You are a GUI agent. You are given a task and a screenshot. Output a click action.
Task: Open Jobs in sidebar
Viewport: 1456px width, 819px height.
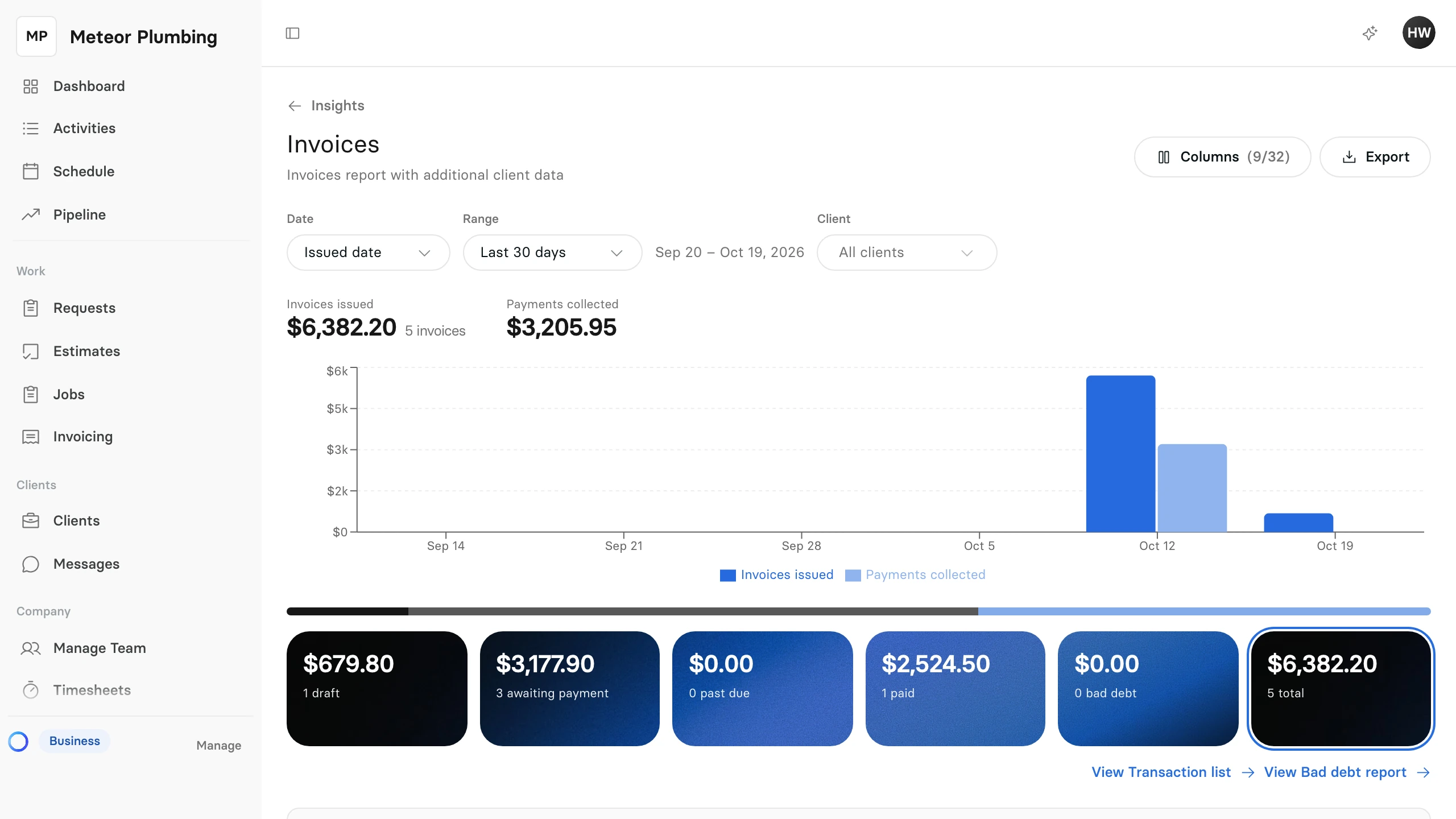131,394
